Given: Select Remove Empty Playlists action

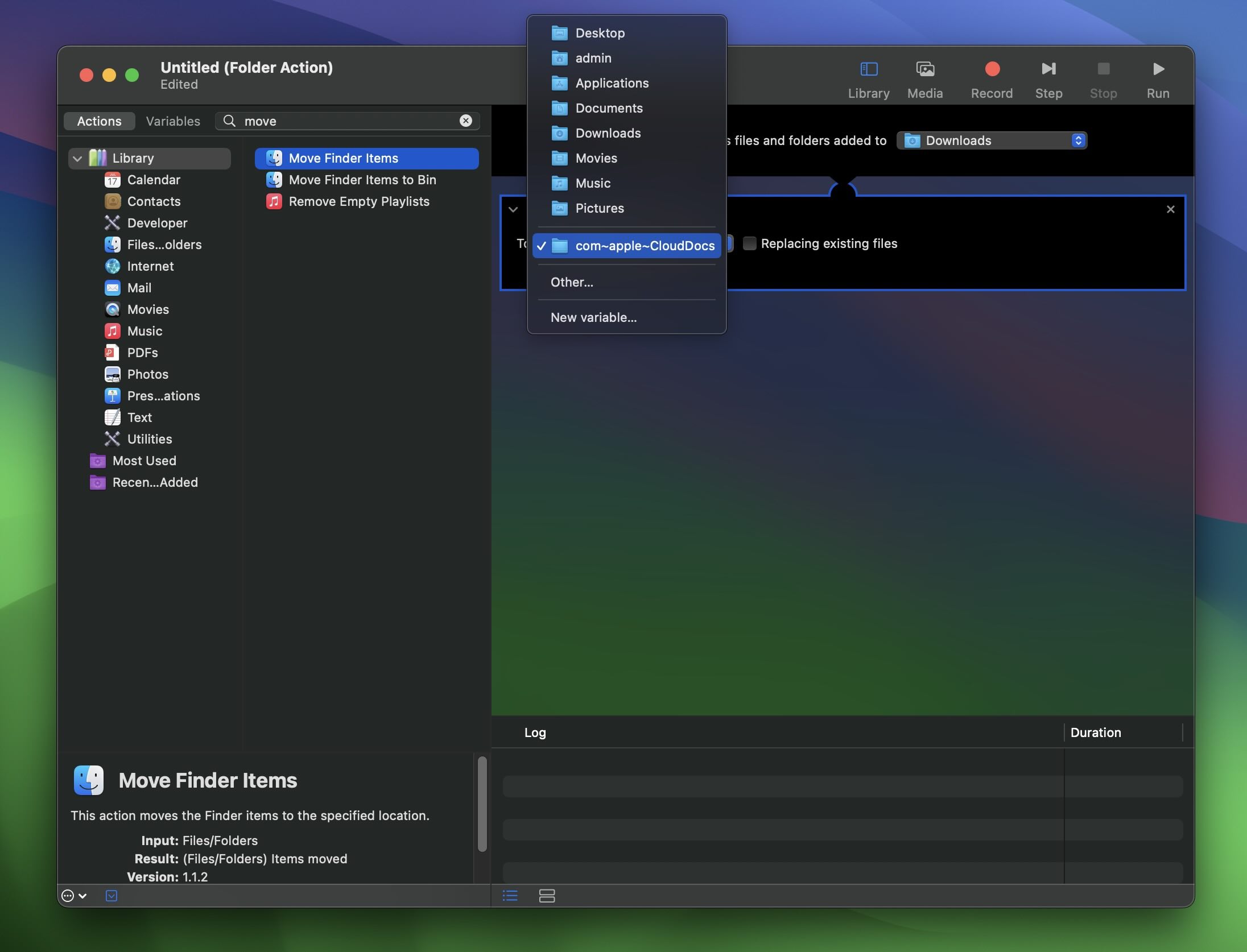Looking at the screenshot, I should (x=366, y=201).
